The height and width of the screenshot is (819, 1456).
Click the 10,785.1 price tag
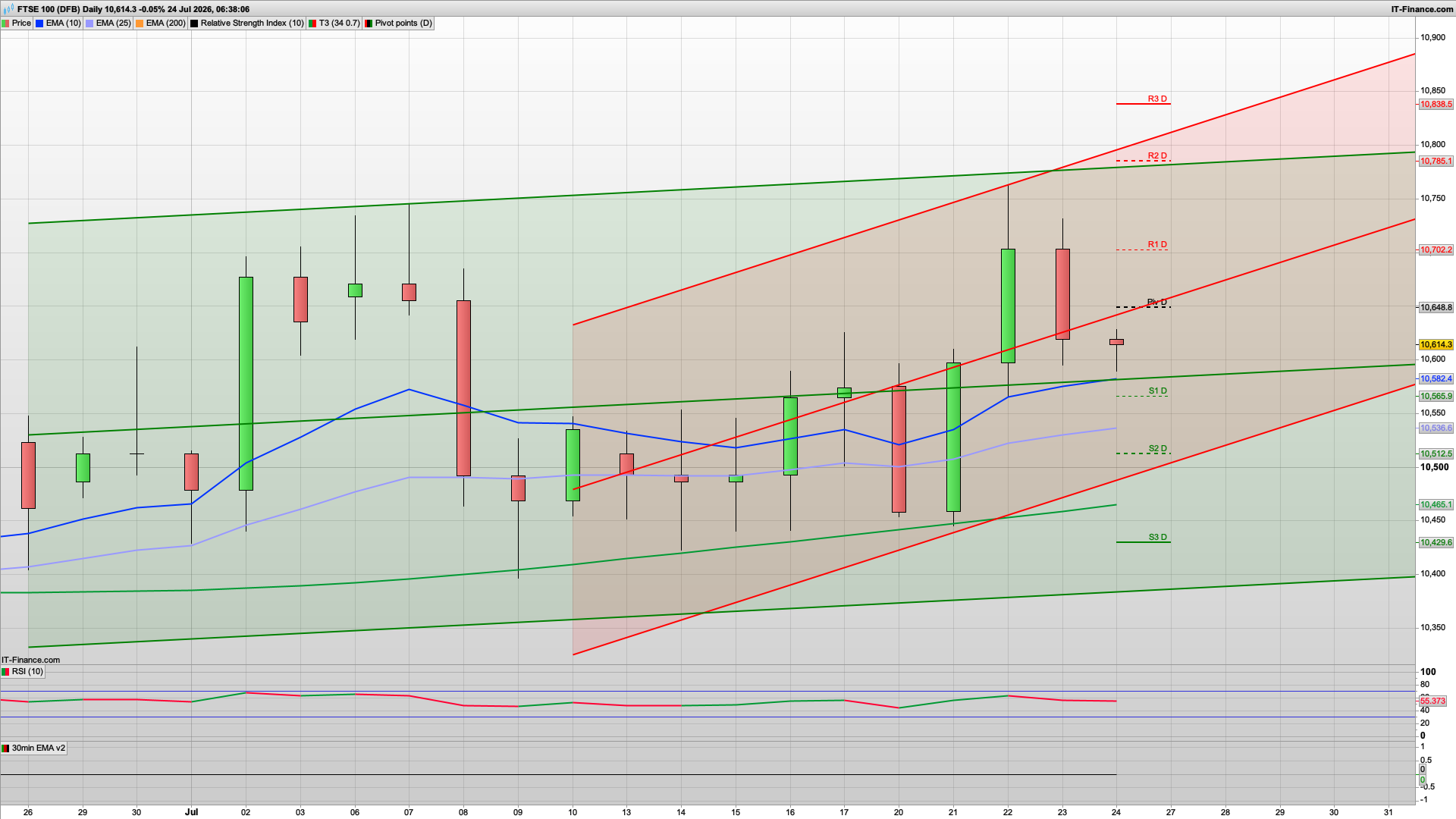(x=1436, y=162)
